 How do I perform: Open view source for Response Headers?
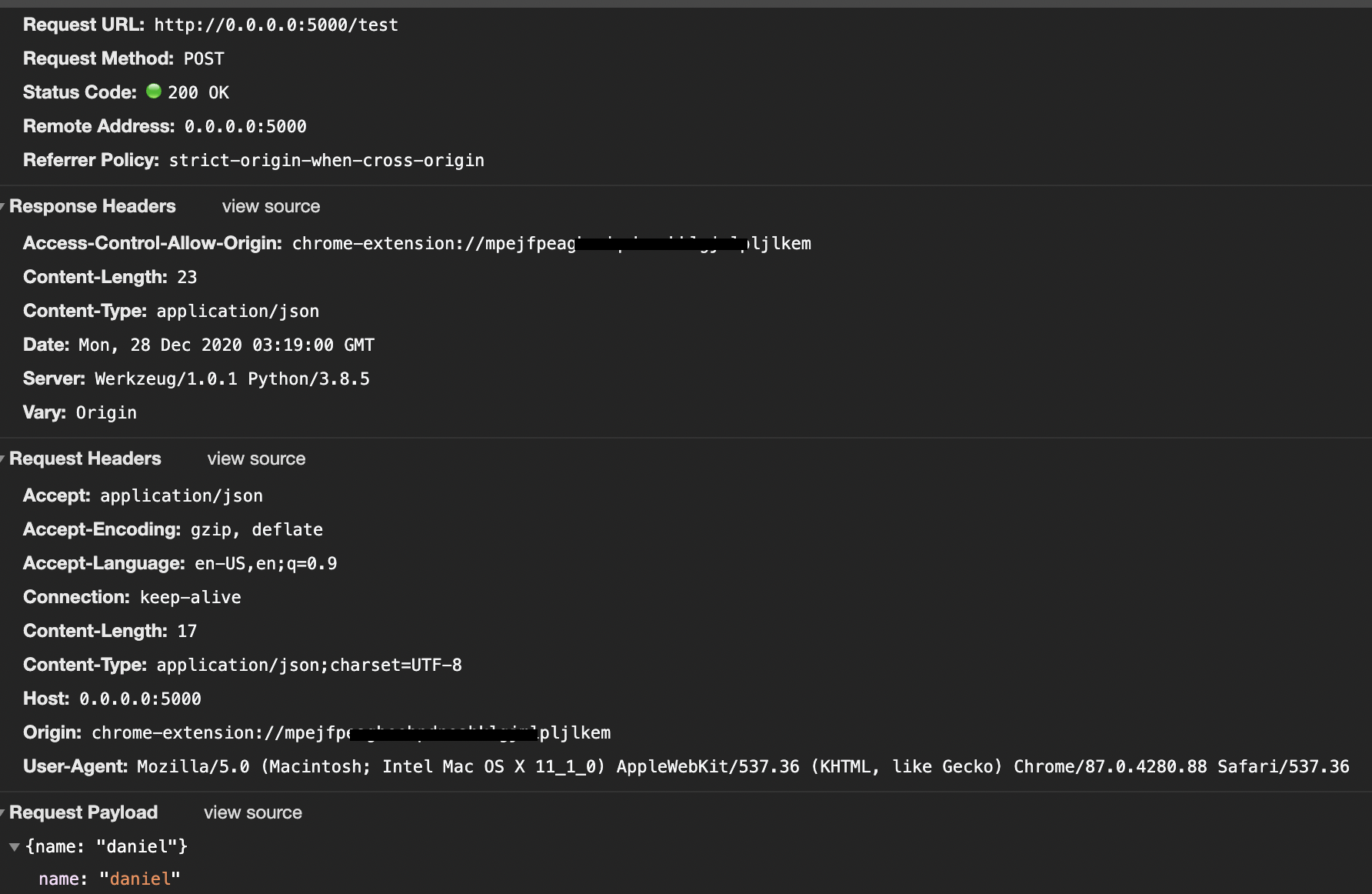click(270, 205)
